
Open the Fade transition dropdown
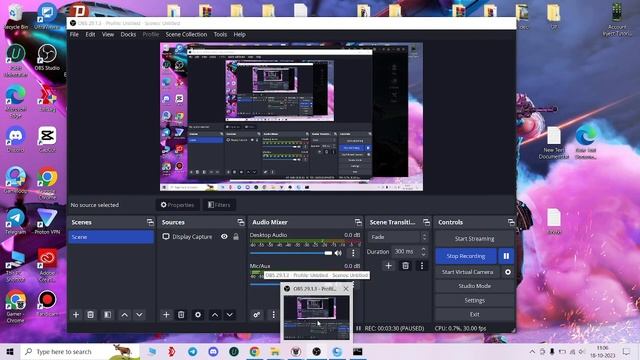click(x=398, y=237)
